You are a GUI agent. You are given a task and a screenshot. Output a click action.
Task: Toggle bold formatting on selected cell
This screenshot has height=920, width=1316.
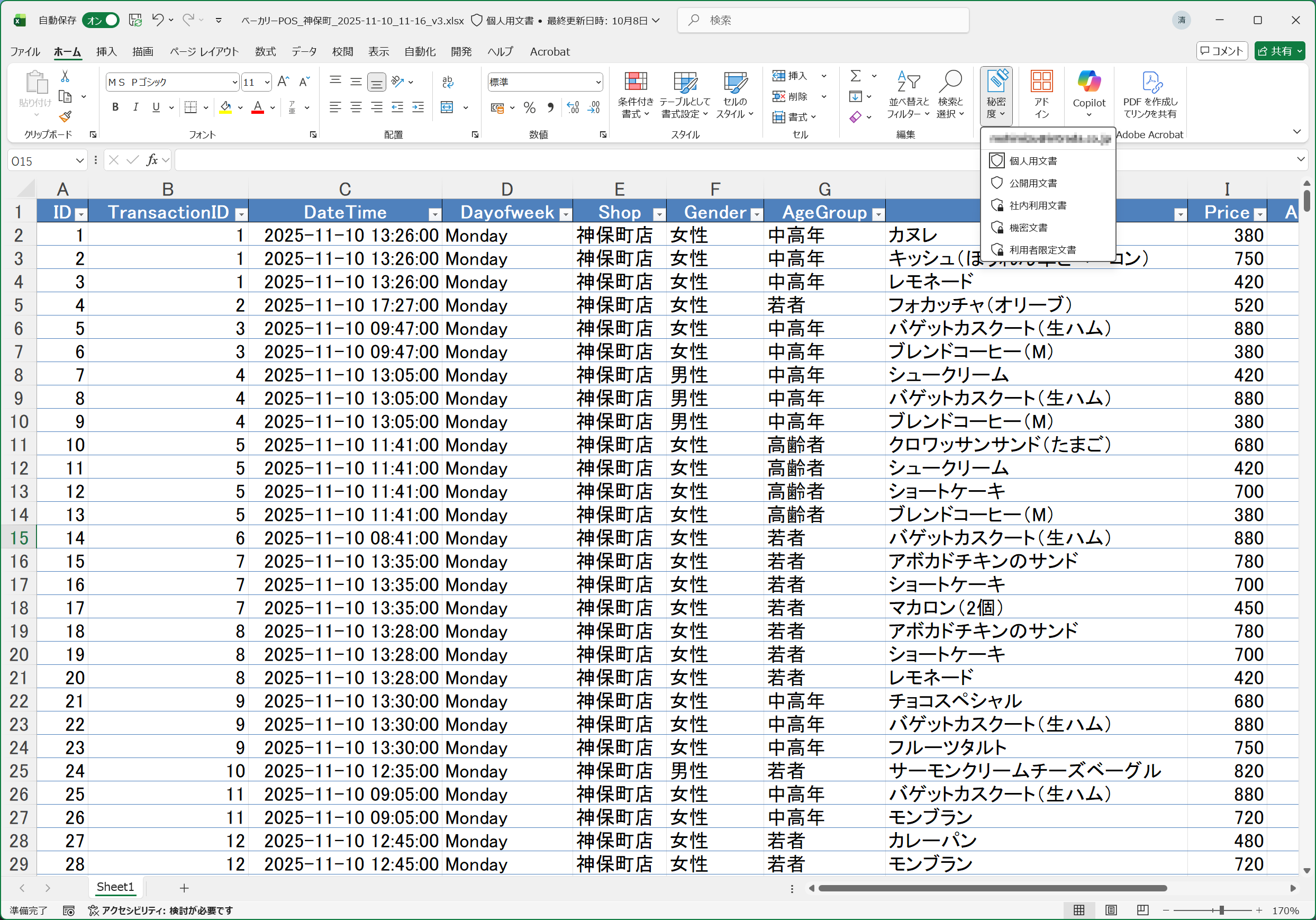115,106
